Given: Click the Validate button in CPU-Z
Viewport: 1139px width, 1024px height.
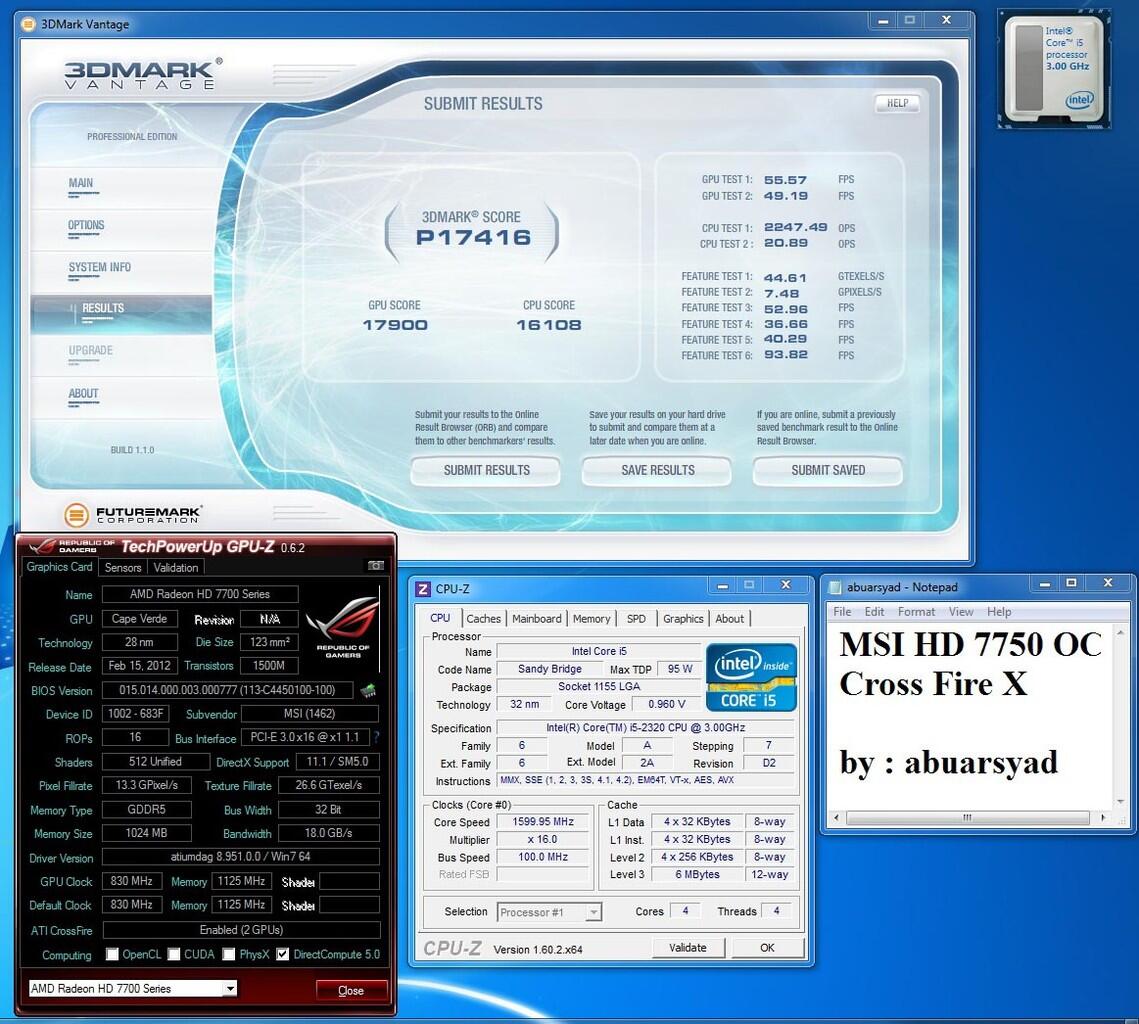Looking at the screenshot, I should (687, 948).
